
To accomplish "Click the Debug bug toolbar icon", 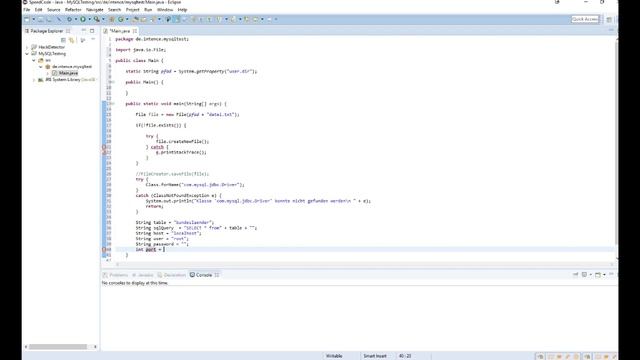I will point(69,19).
